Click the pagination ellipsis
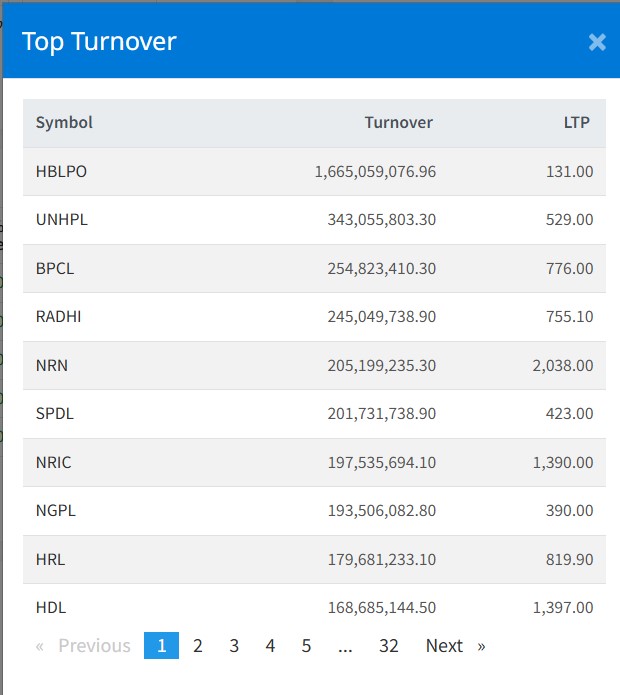The height and width of the screenshot is (695, 620). pyautogui.click(x=345, y=646)
